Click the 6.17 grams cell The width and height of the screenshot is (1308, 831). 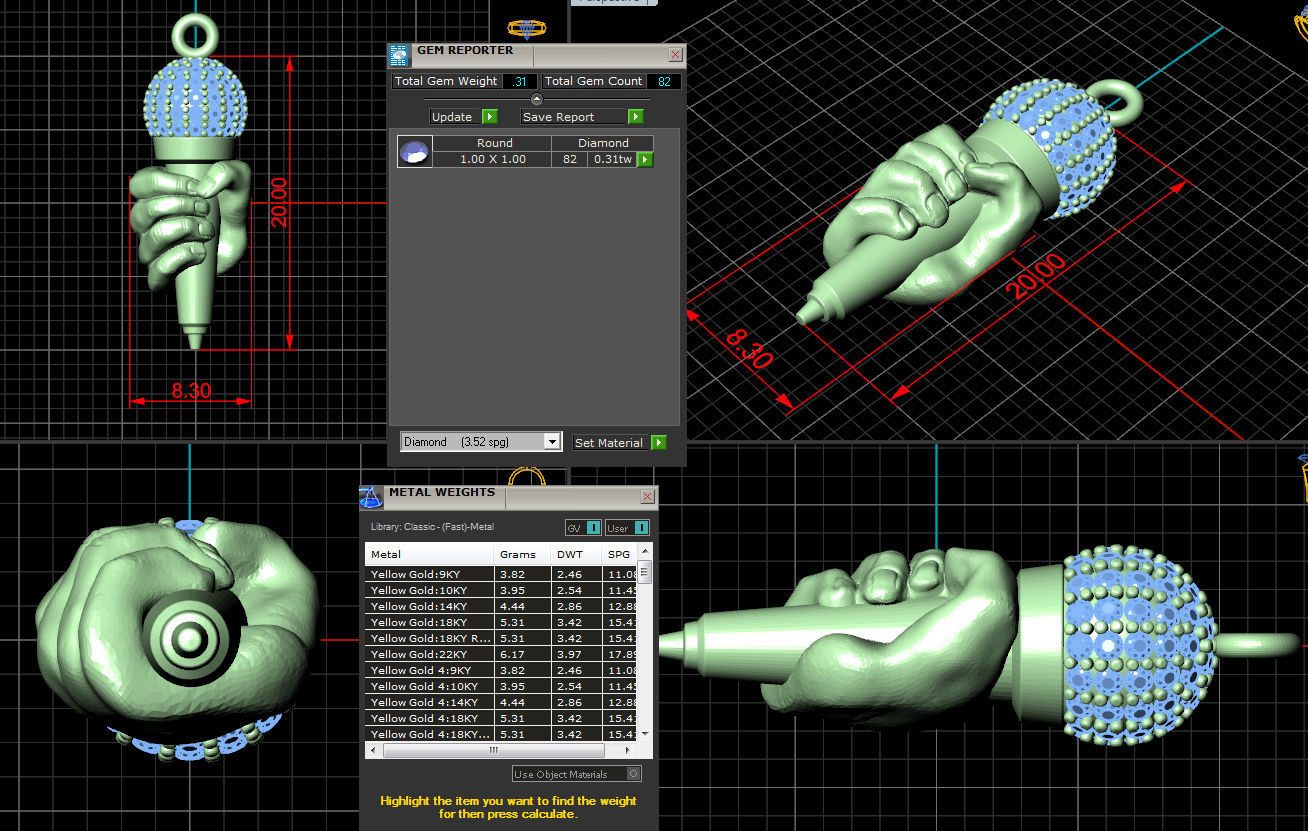[523, 654]
